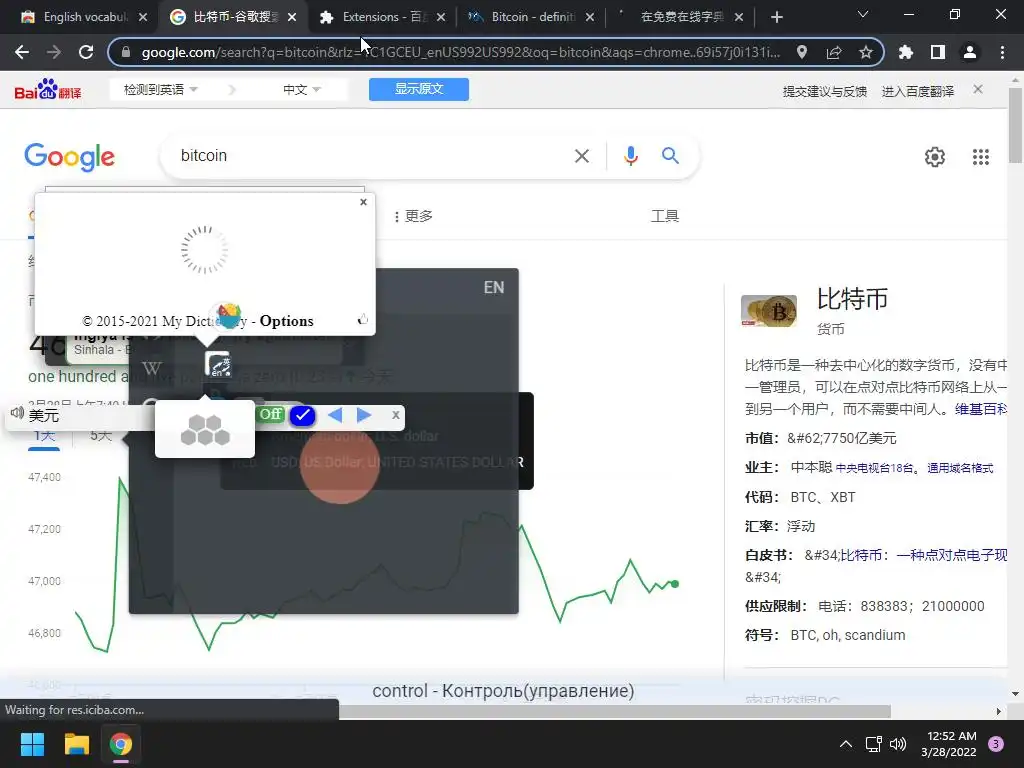Click the Wikipedia W icon
The width and height of the screenshot is (1024, 768).
tap(152, 368)
